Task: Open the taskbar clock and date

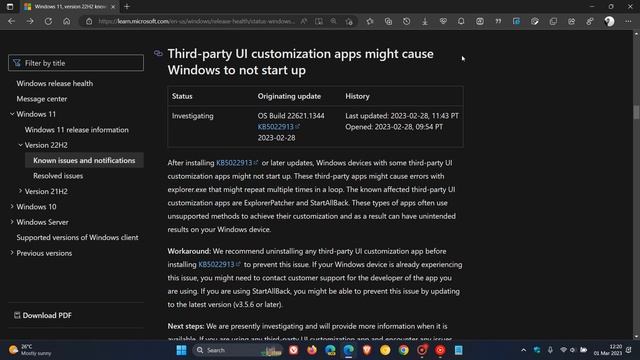Action: pyautogui.click(x=608, y=350)
